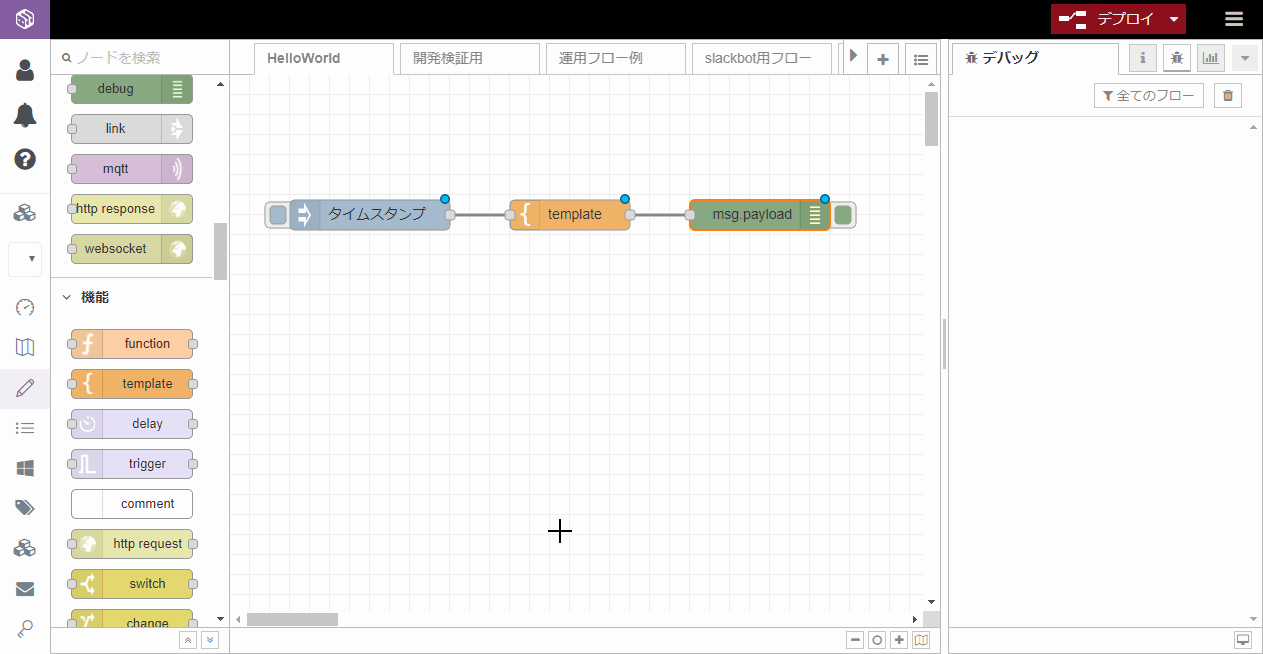Image resolution: width=1263 pixels, height=654 pixels.
Task: Select the websocket palette node
Action: pos(132,249)
